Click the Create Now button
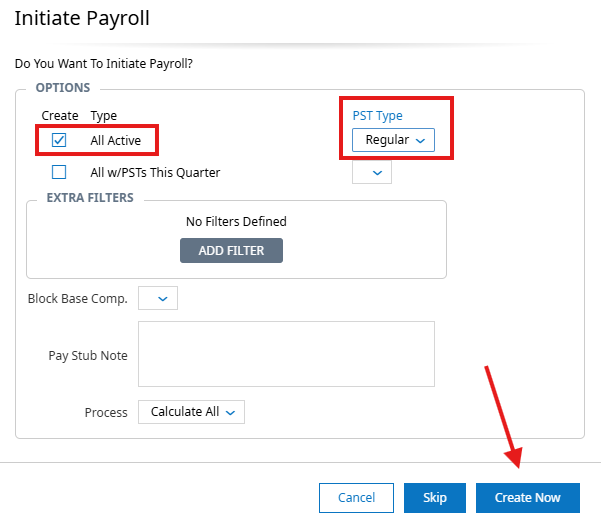Viewport: 601px width, 523px height. 527,498
